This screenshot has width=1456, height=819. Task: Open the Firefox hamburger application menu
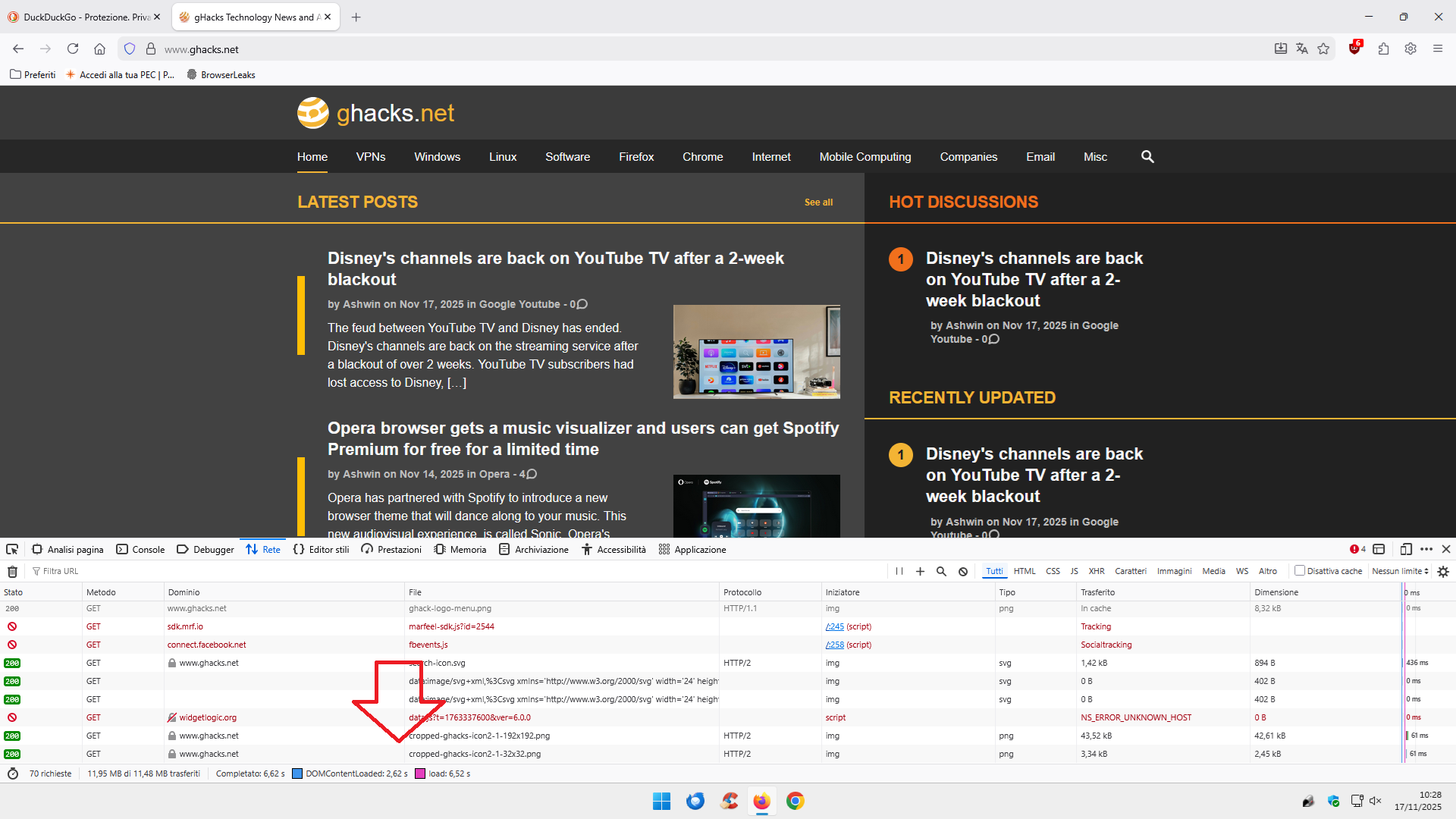click(1438, 49)
